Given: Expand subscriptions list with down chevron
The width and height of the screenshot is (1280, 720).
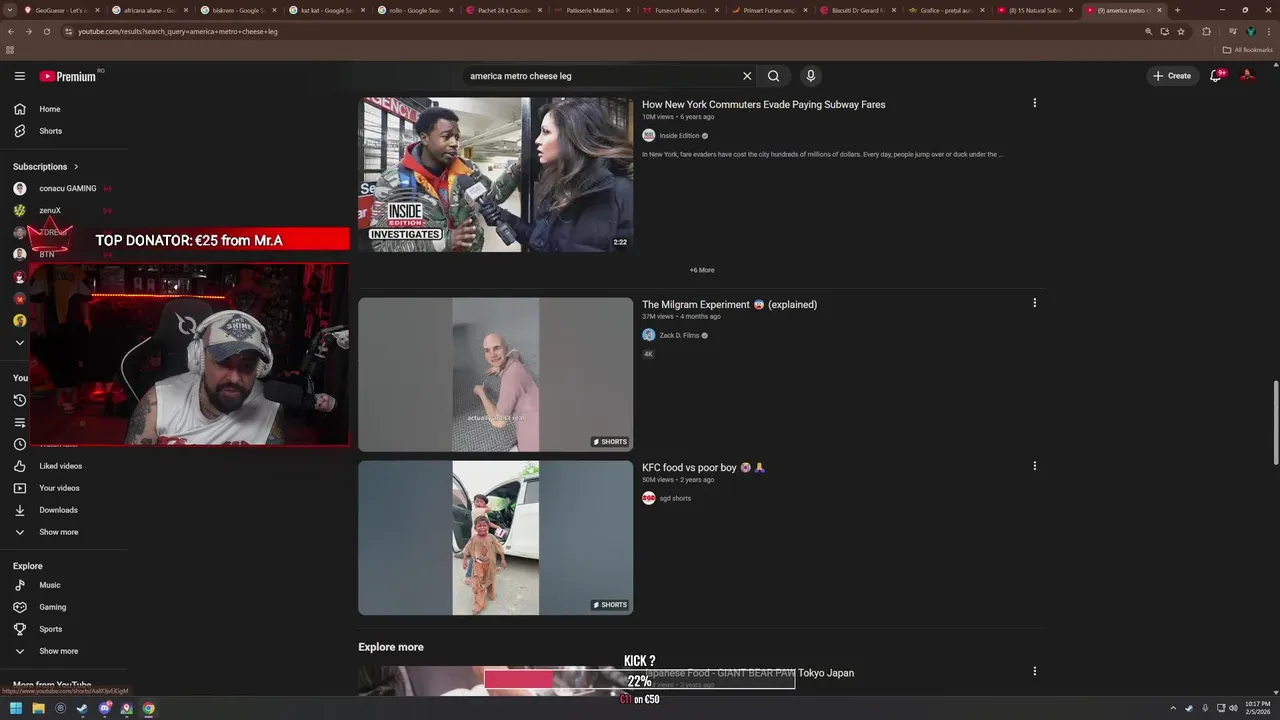Looking at the screenshot, I should click(19, 343).
